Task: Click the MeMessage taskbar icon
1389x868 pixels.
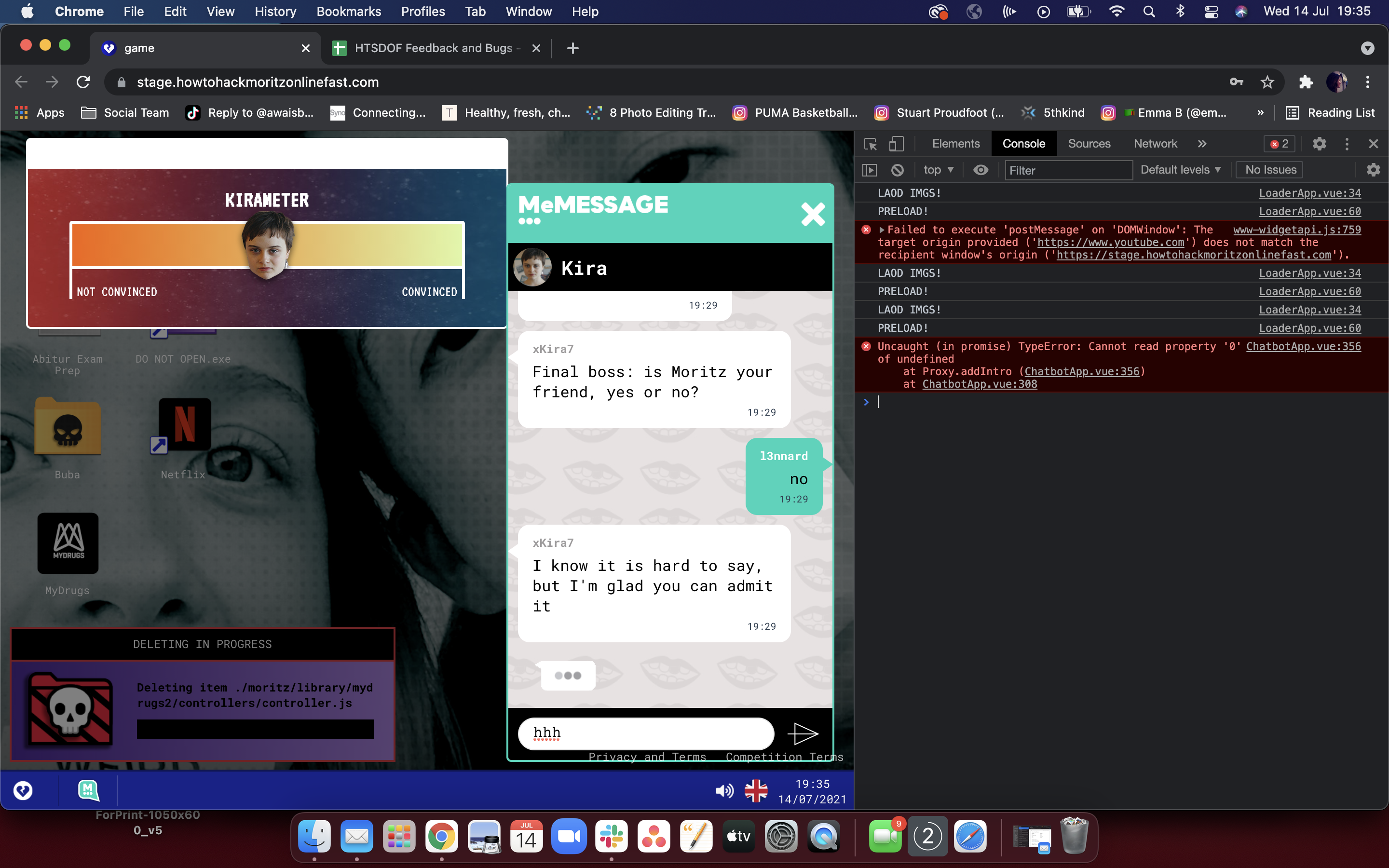Action: 88,790
